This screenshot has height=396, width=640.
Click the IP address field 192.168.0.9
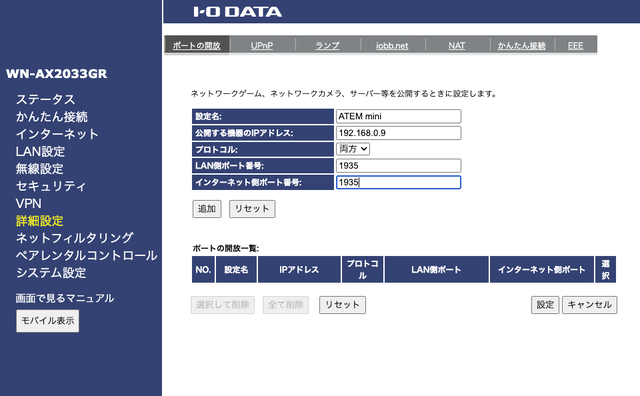point(398,133)
